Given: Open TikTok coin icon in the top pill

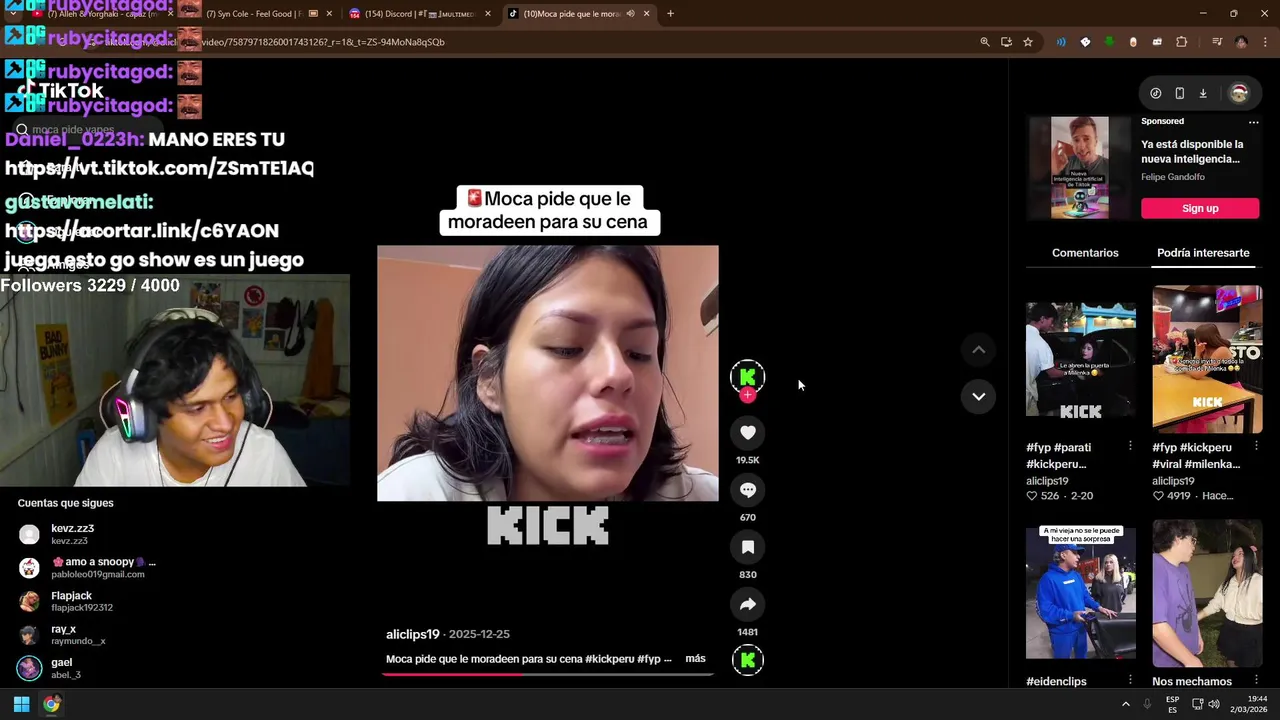Looking at the screenshot, I should (x=1156, y=93).
